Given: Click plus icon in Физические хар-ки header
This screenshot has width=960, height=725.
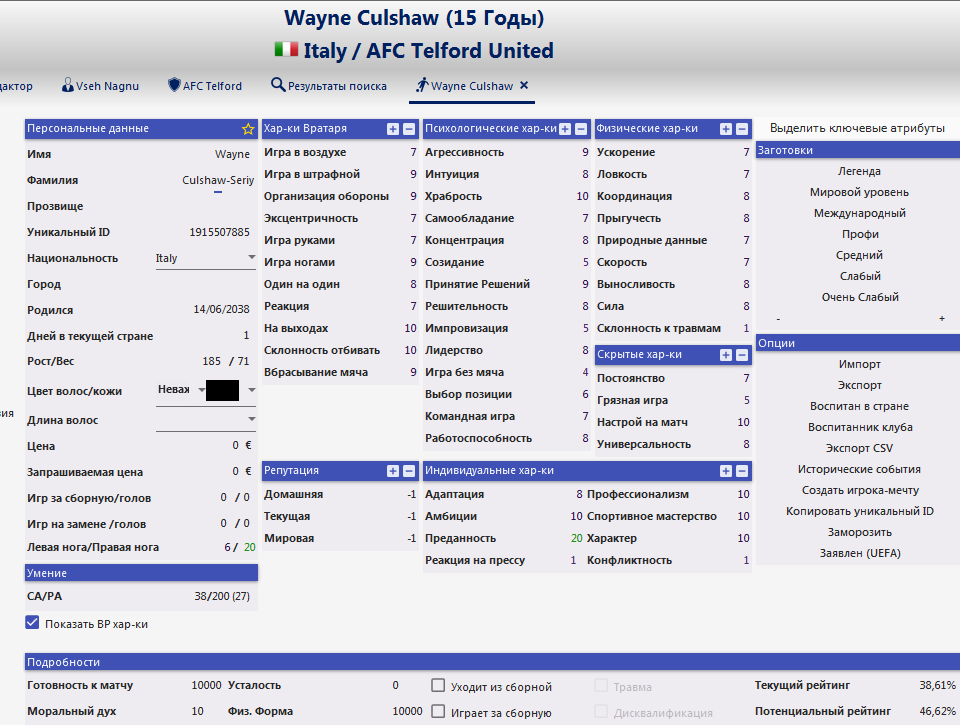Looking at the screenshot, I should click(x=726, y=129).
